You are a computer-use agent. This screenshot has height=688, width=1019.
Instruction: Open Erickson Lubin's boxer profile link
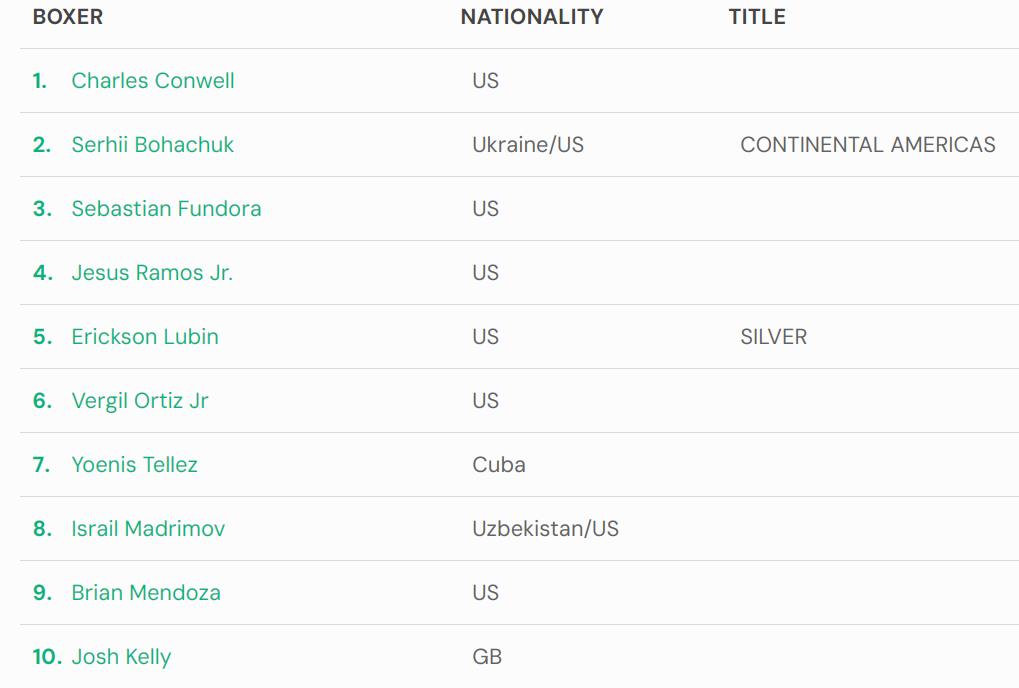pos(145,337)
